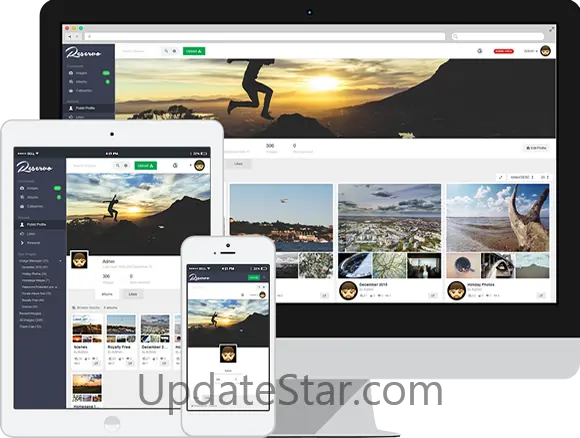Viewport: 580px width, 438px height.
Task: Select Holiday Photos folder in tablet sidebar tree
Action: pyautogui.click(x=34, y=274)
